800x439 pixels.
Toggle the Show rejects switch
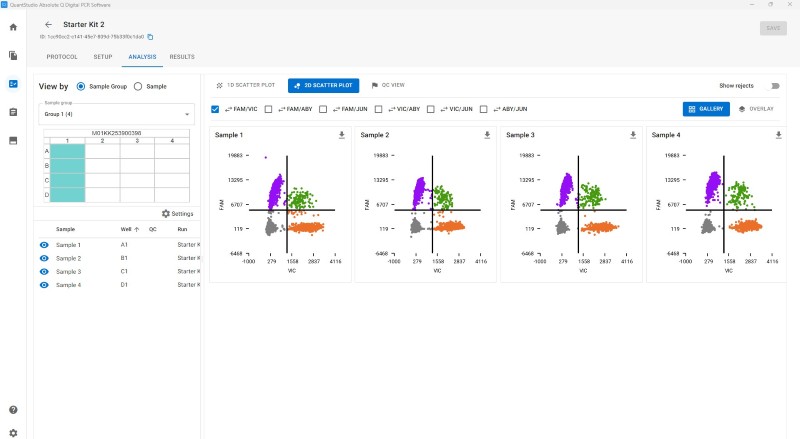coord(774,86)
